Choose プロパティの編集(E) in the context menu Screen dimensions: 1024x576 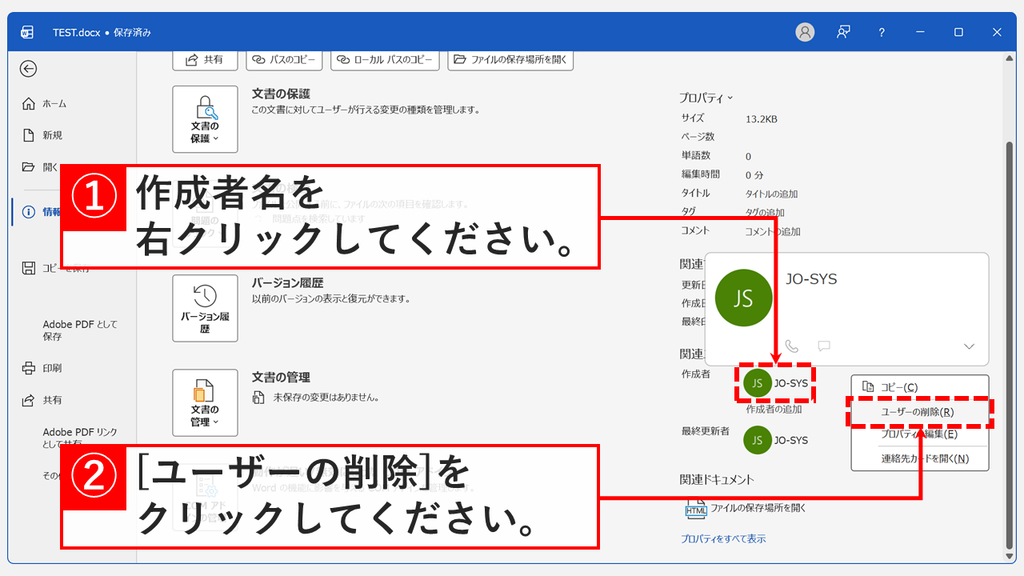click(920, 434)
